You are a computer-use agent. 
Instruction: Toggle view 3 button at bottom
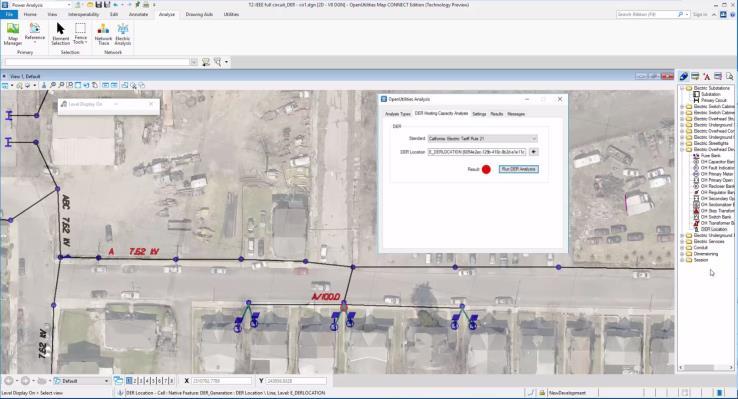click(141, 381)
